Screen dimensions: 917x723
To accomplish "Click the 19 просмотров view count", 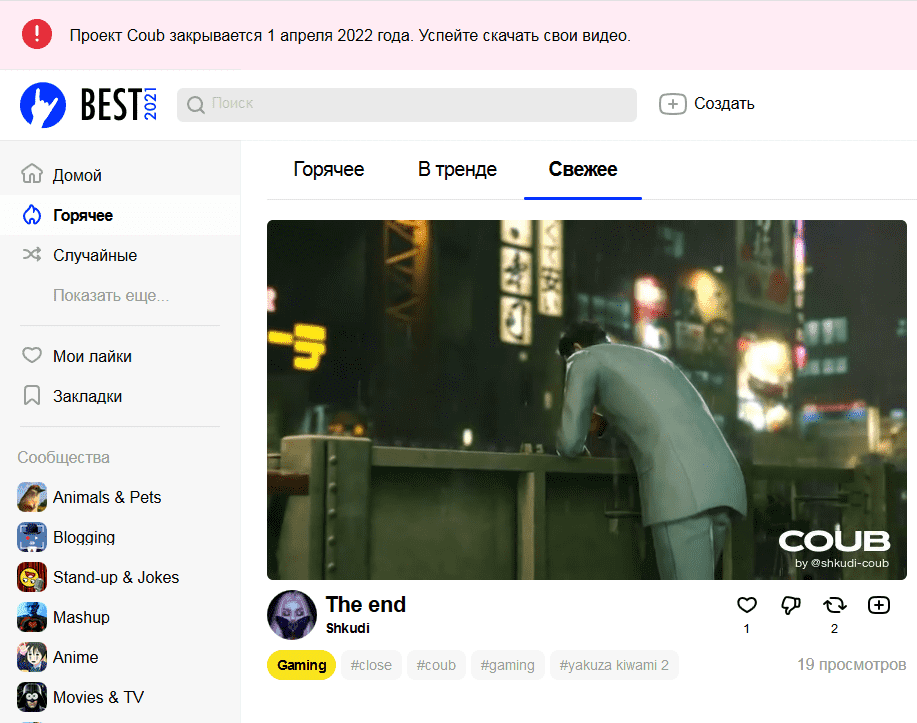I will (852, 665).
